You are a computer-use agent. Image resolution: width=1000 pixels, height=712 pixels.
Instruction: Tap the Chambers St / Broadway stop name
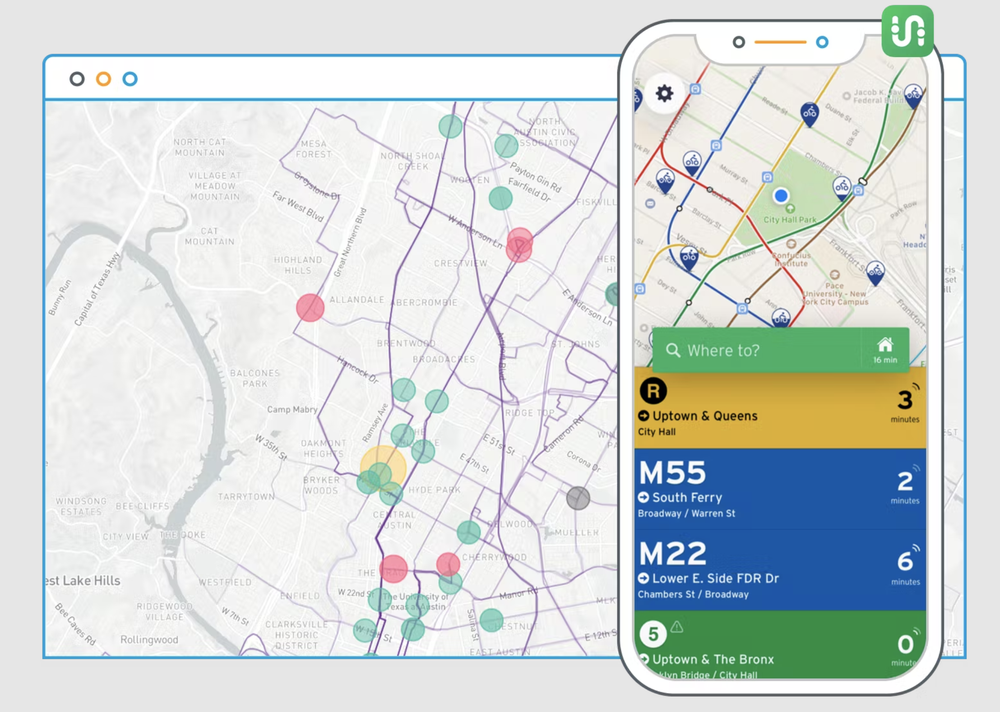[x=693, y=595]
